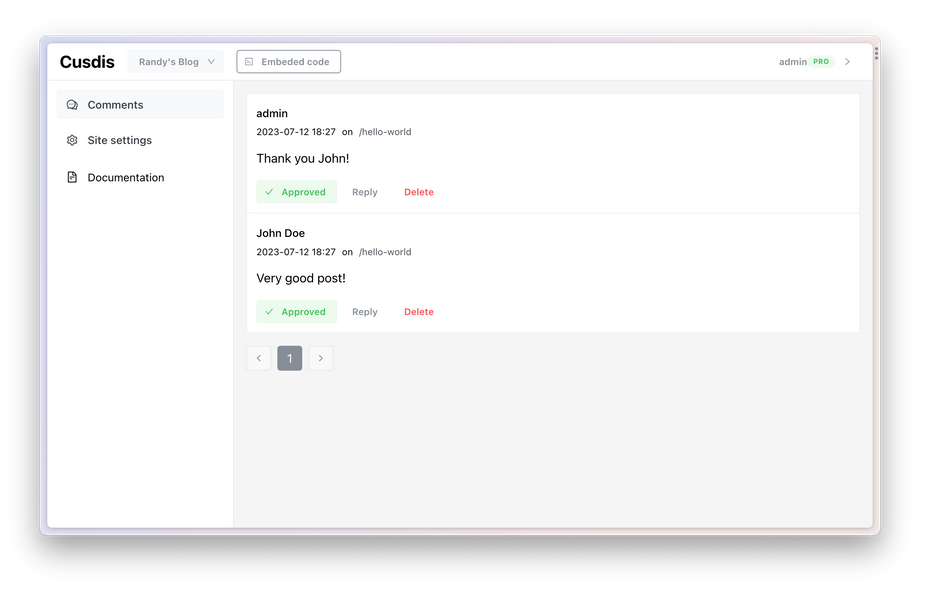
Task: Select page 1 in pagination
Action: pos(290,358)
